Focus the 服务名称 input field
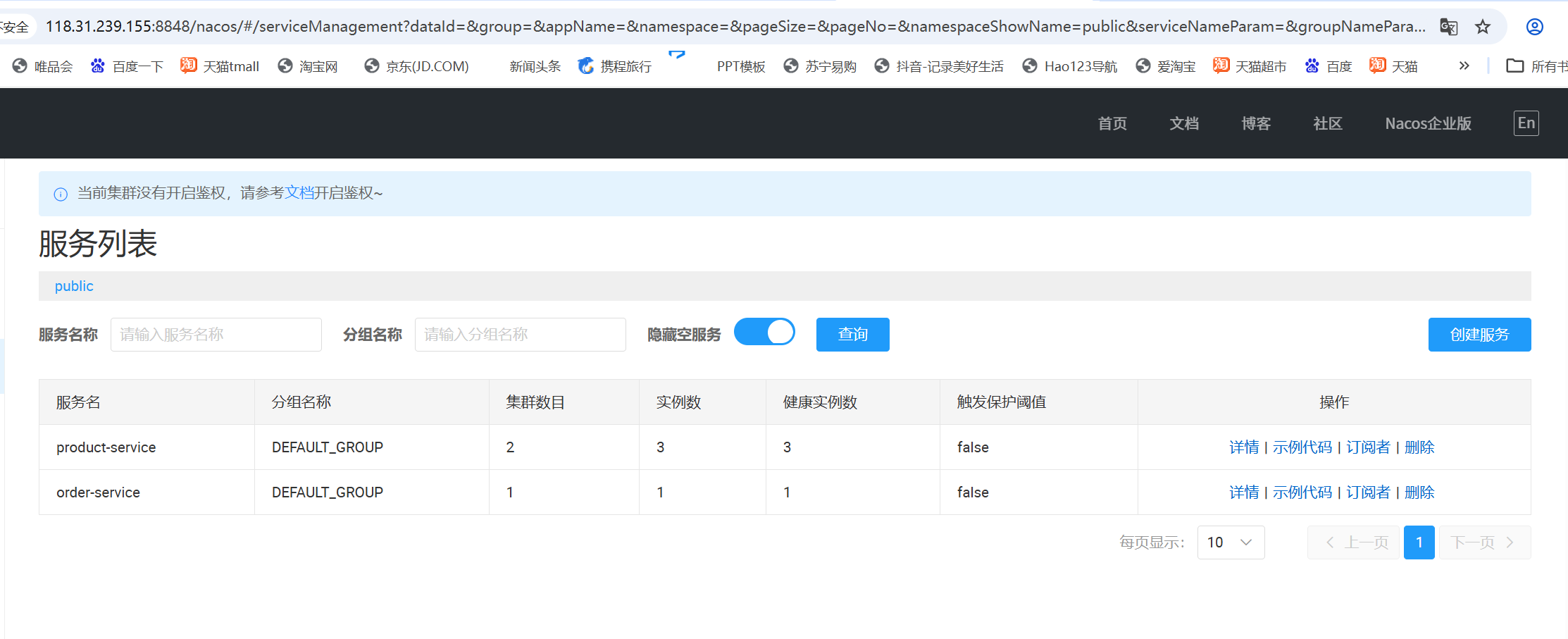The width and height of the screenshot is (1568, 639). pos(216,335)
